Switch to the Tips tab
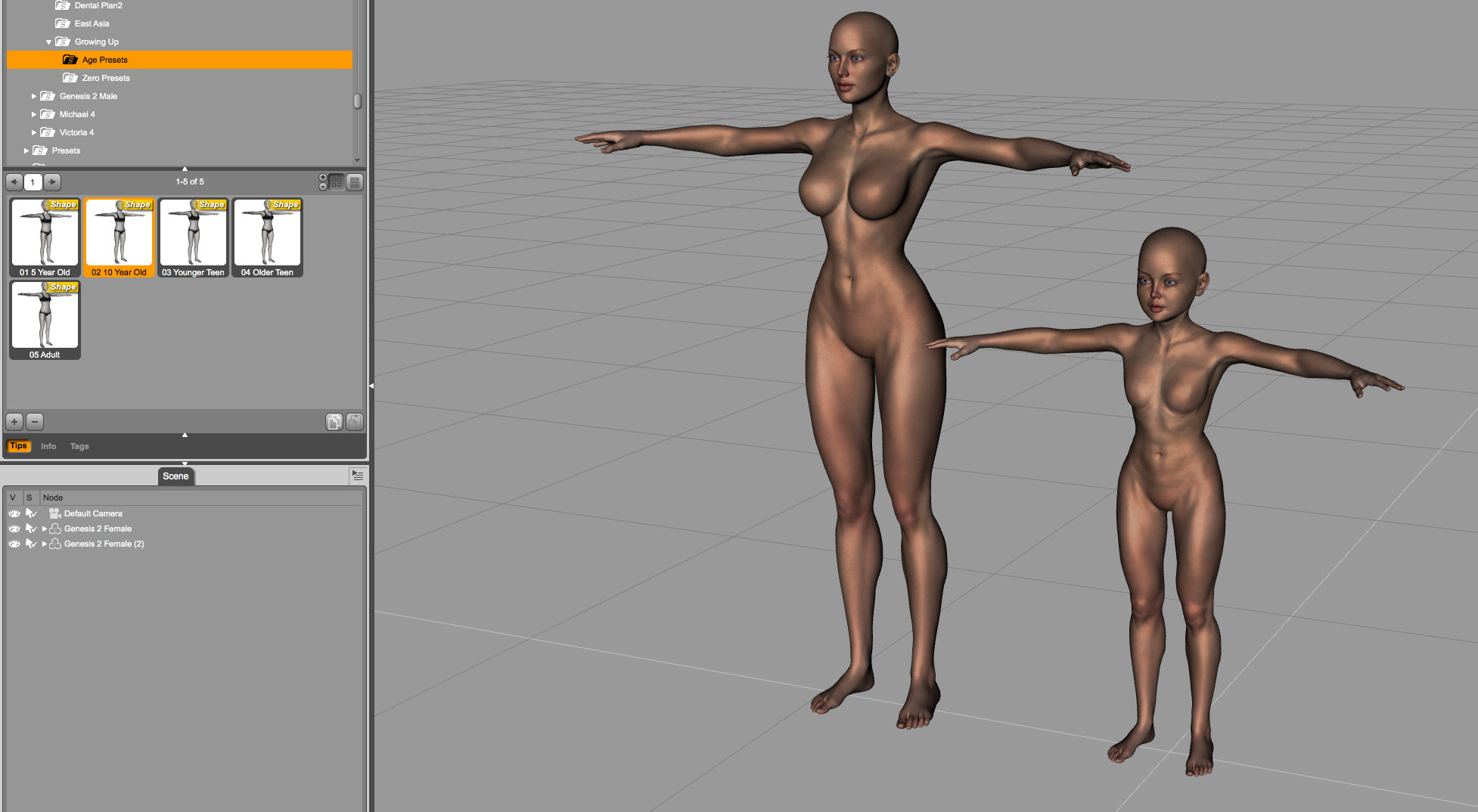 click(x=19, y=446)
